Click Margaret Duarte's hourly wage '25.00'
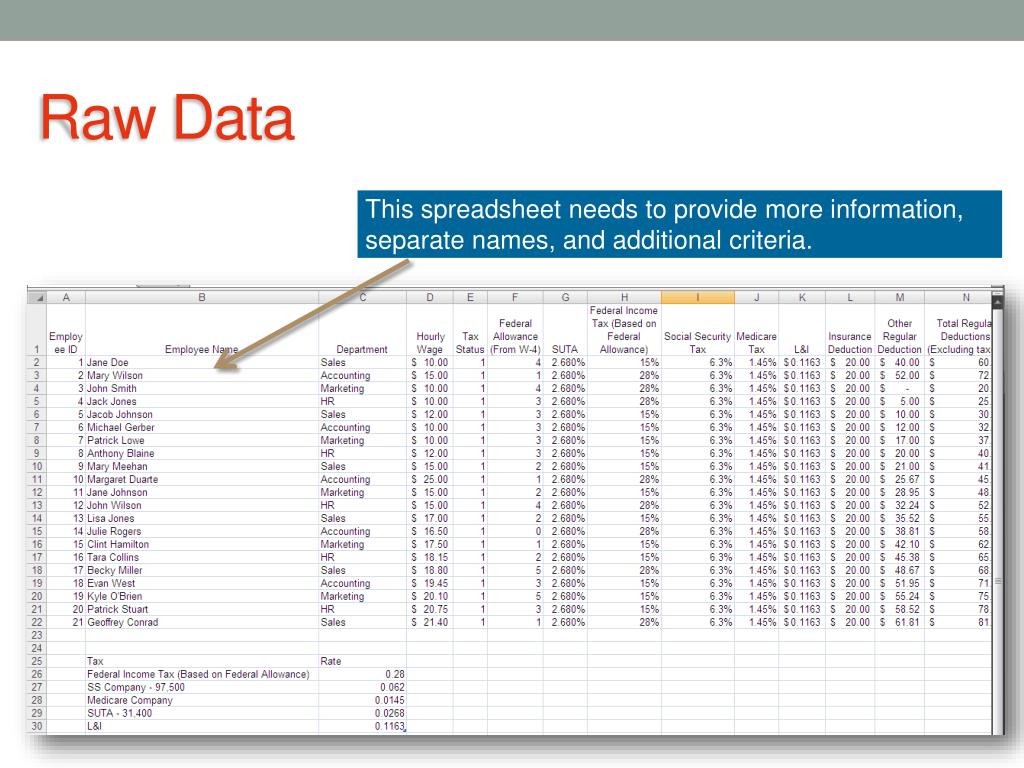 coord(430,479)
